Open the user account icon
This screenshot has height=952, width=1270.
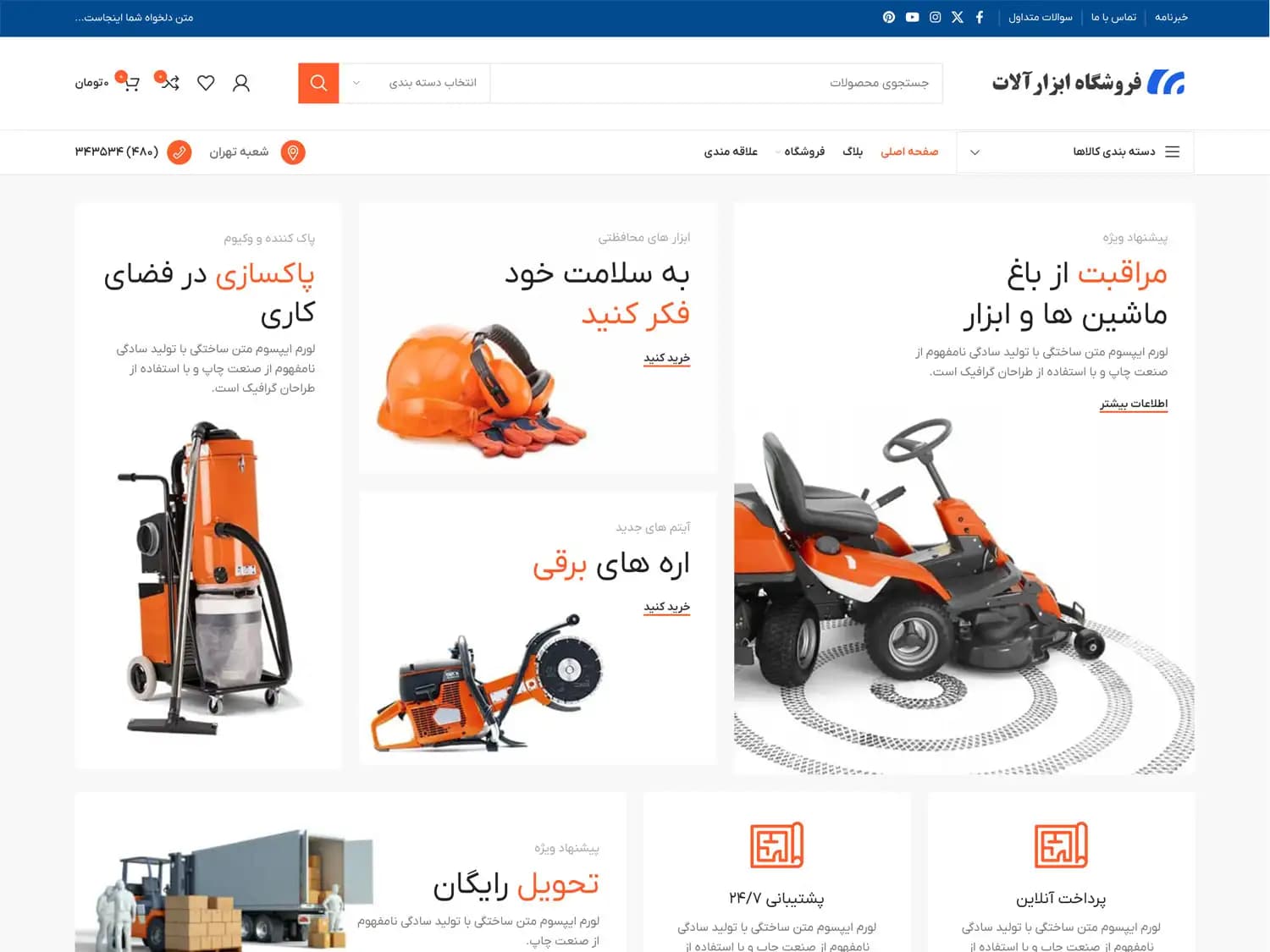click(241, 83)
